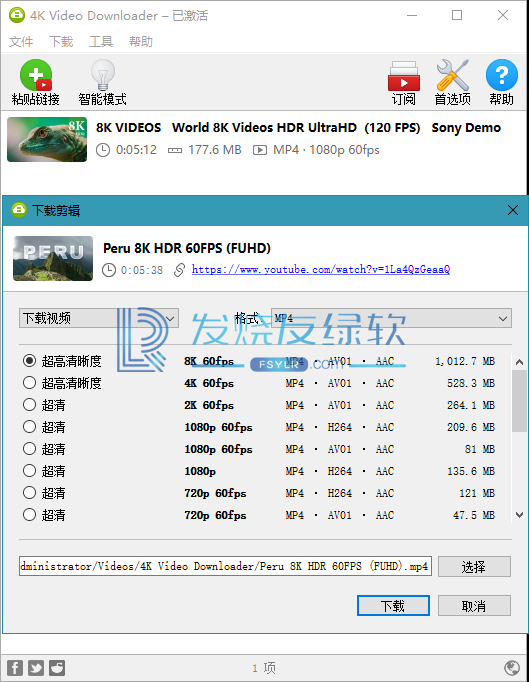Screen dimensions: 529x682
Task: Select 1080p 60fps AV01 81 MB option
Action: click(29, 448)
